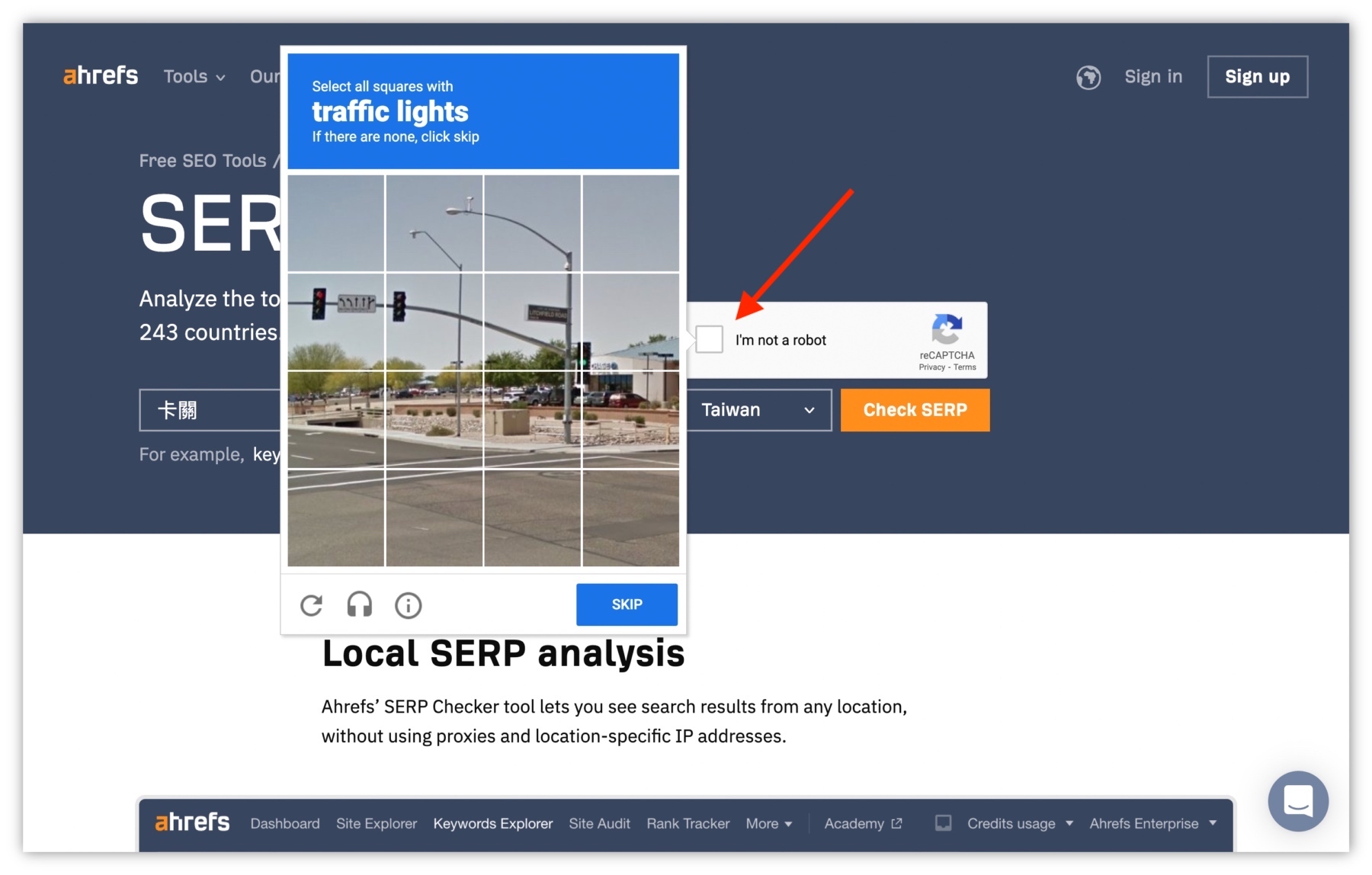Select the captcha tile showing the street name sign
The width and height of the screenshot is (1372, 875).
click(x=533, y=321)
